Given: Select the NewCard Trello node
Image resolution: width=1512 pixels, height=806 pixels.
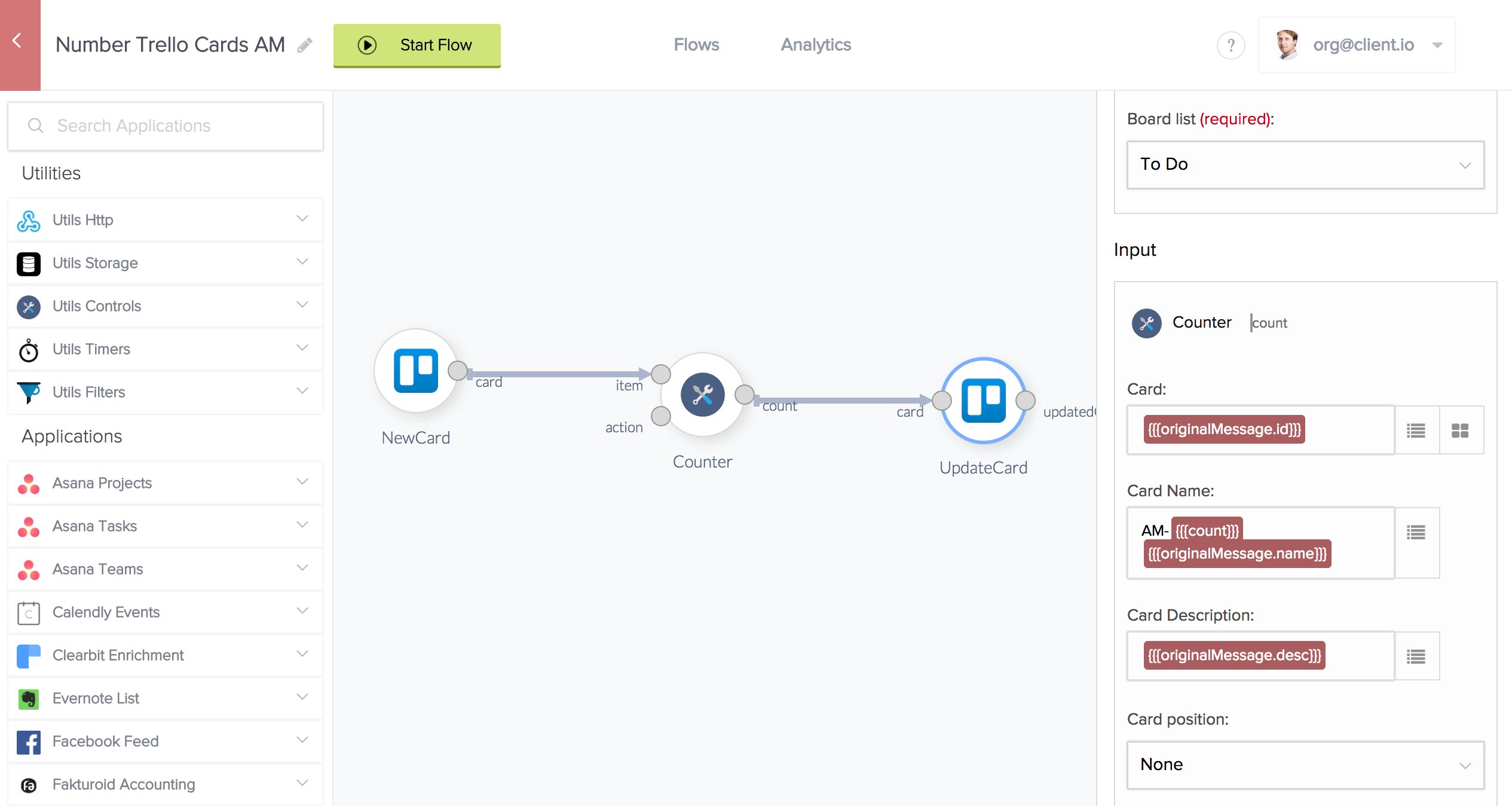Looking at the screenshot, I should coord(416,371).
